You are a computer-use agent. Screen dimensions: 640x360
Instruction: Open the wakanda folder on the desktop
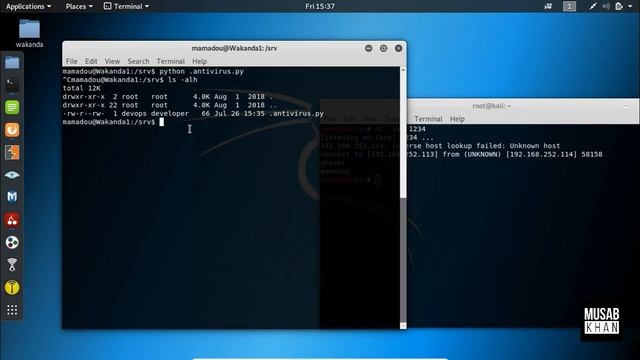point(29,33)
